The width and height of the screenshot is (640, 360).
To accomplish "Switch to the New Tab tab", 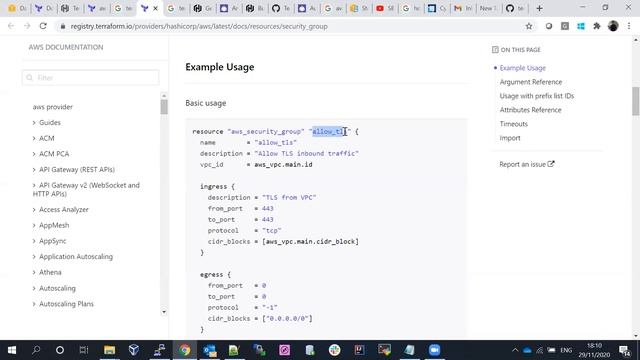I will coord(488,8).
